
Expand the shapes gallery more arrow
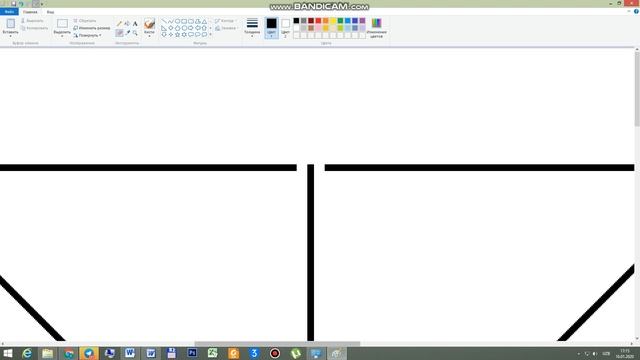(x=211, y=35)
